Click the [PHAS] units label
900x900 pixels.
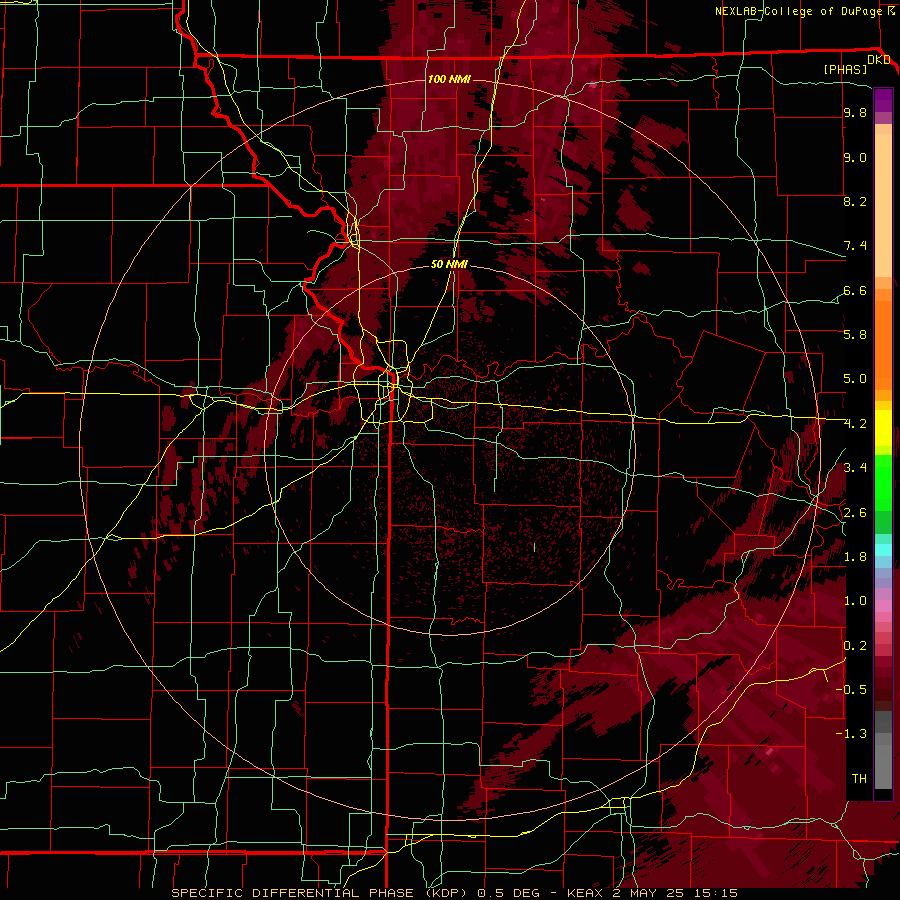point(845,69)
